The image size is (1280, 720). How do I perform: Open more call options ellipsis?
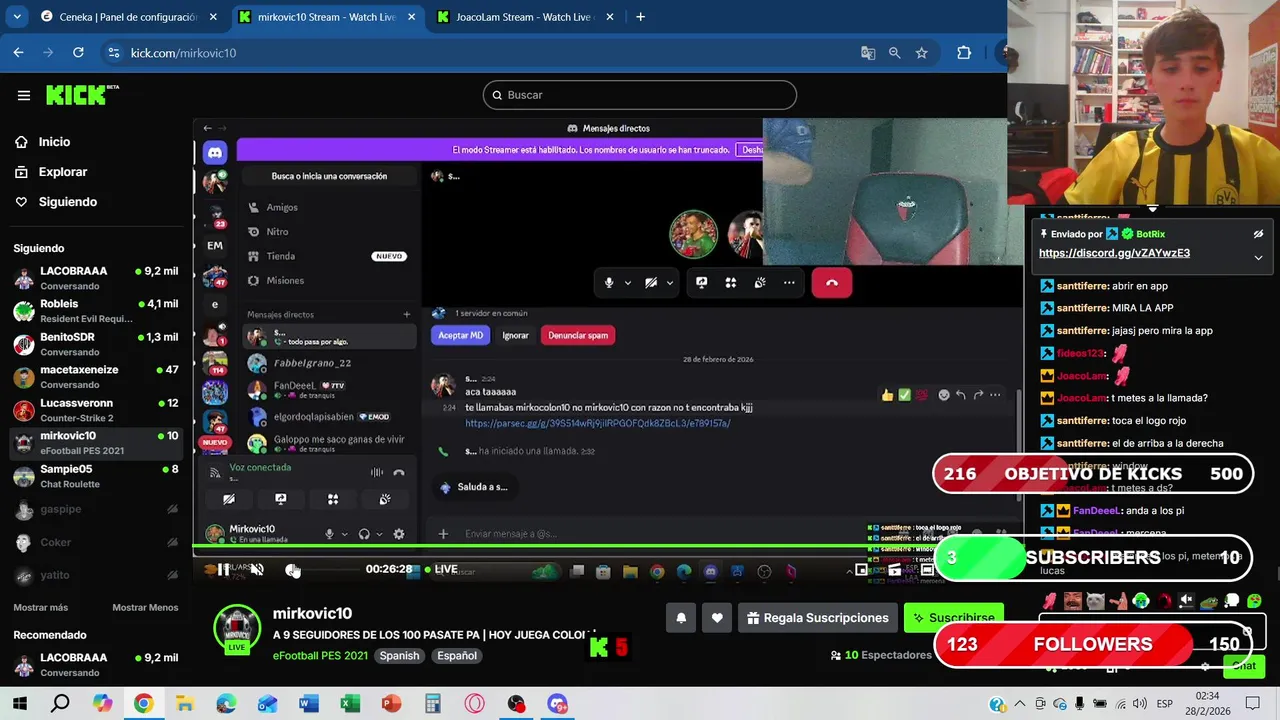click(789, 283)
